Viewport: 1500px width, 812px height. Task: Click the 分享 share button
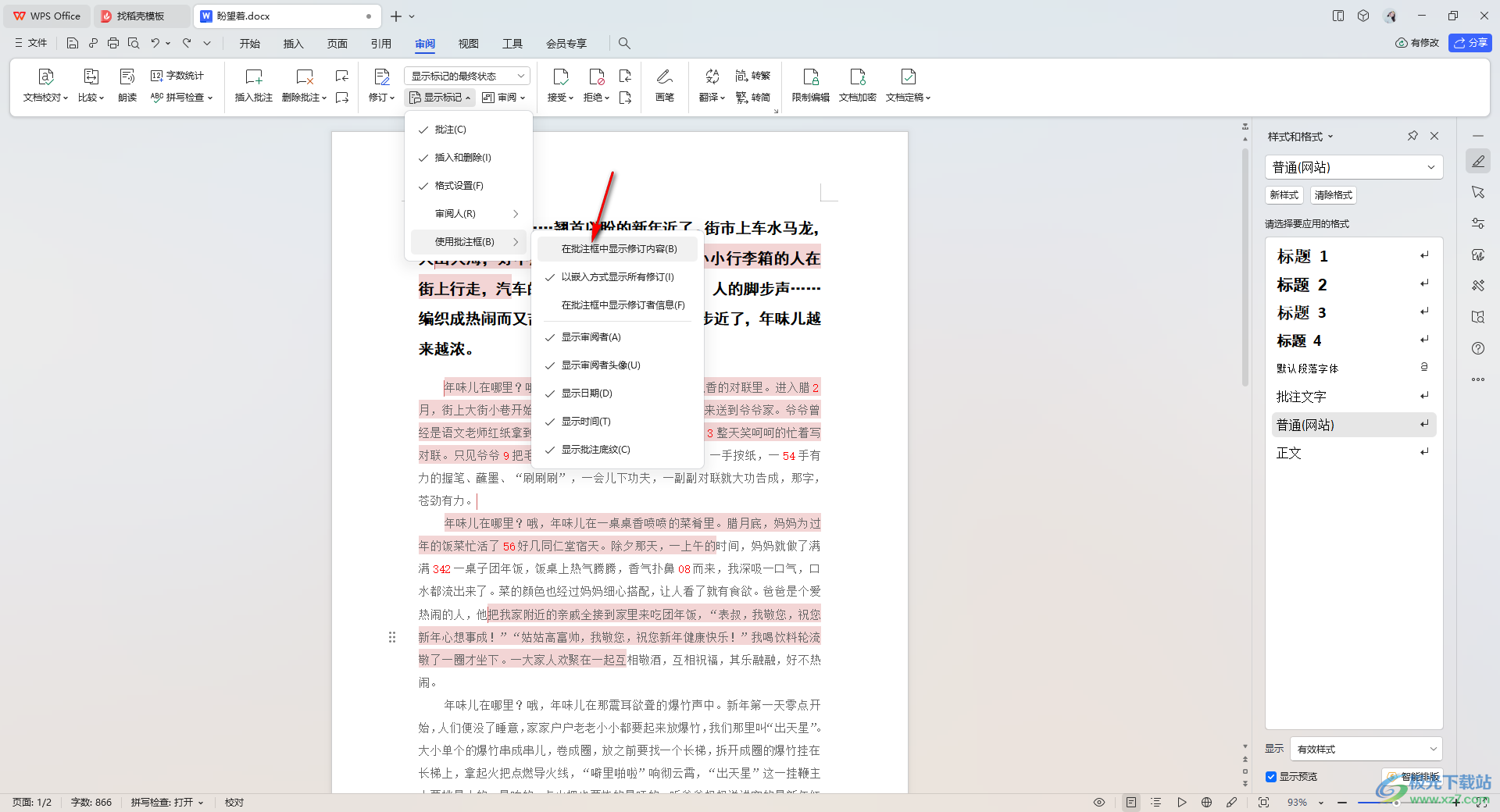pos(1470,43)
